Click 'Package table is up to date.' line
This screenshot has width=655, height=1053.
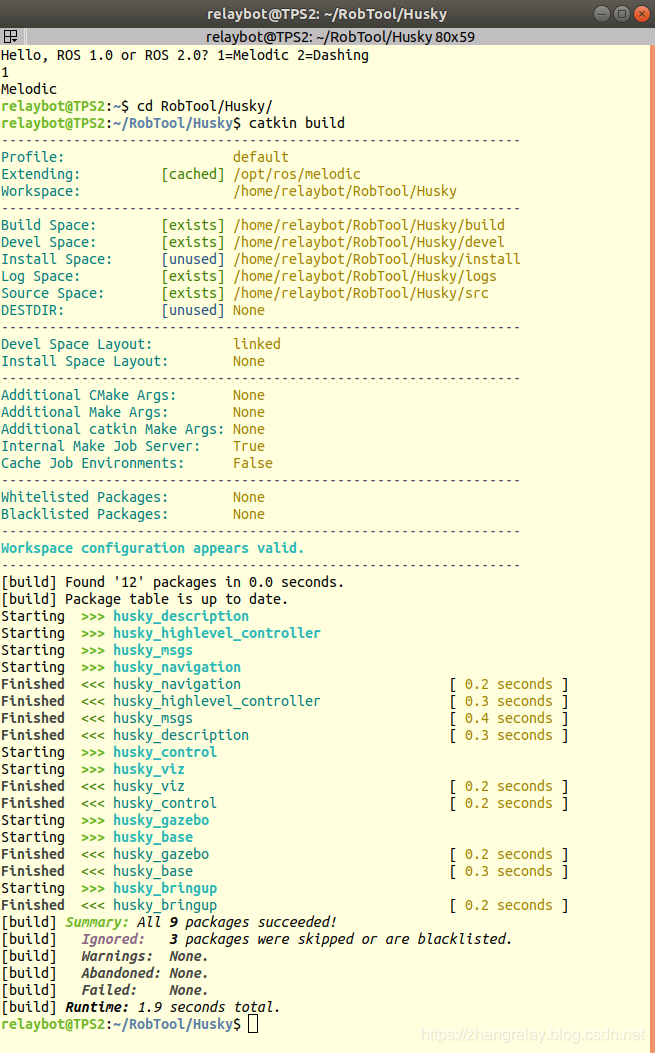(x=144, y=599)
